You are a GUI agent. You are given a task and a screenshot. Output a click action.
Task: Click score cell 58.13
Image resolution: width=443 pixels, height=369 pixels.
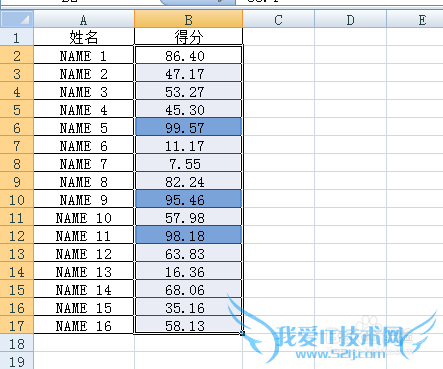[x=188, y=325]
